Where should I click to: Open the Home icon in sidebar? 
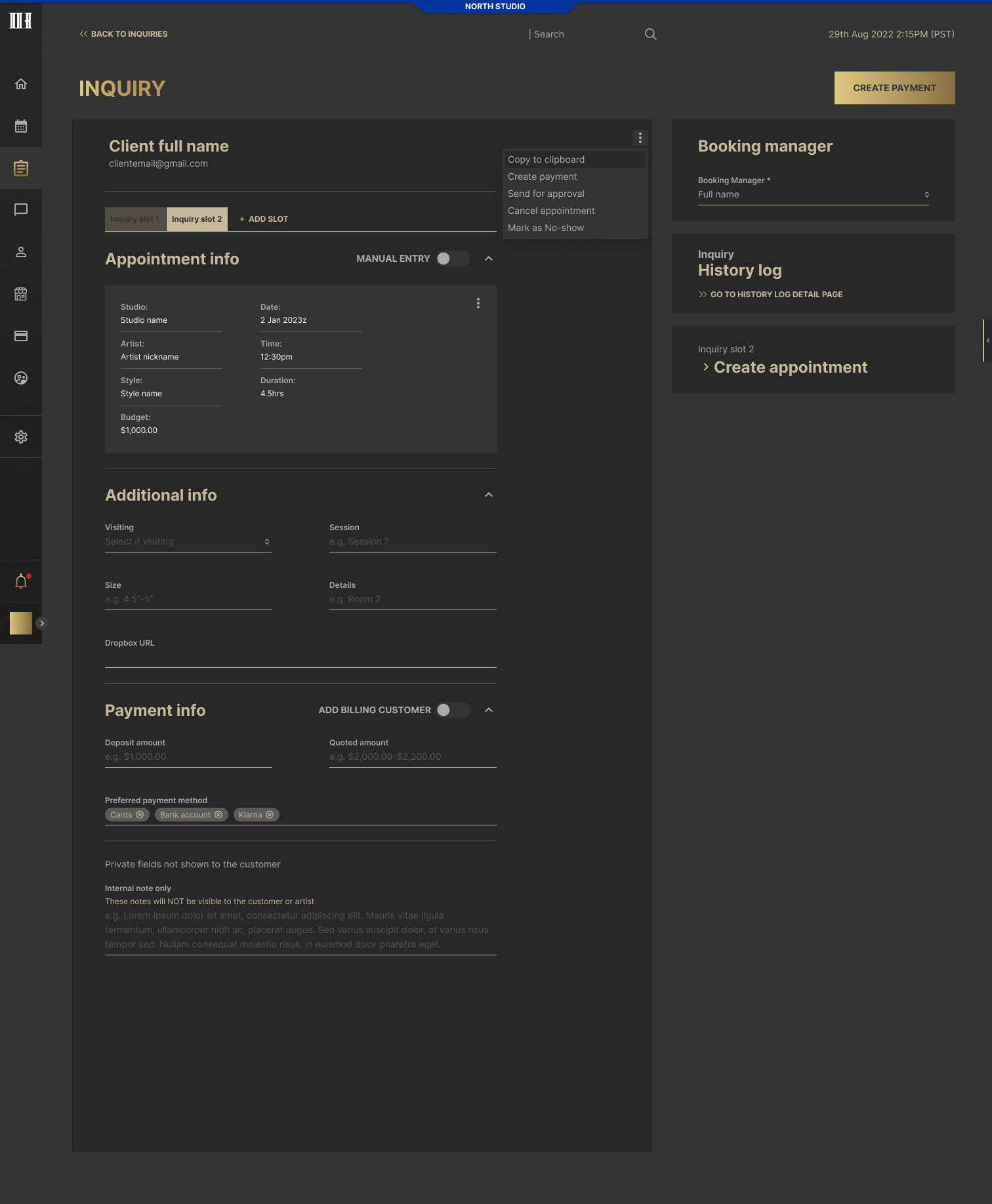click(21, 84)
